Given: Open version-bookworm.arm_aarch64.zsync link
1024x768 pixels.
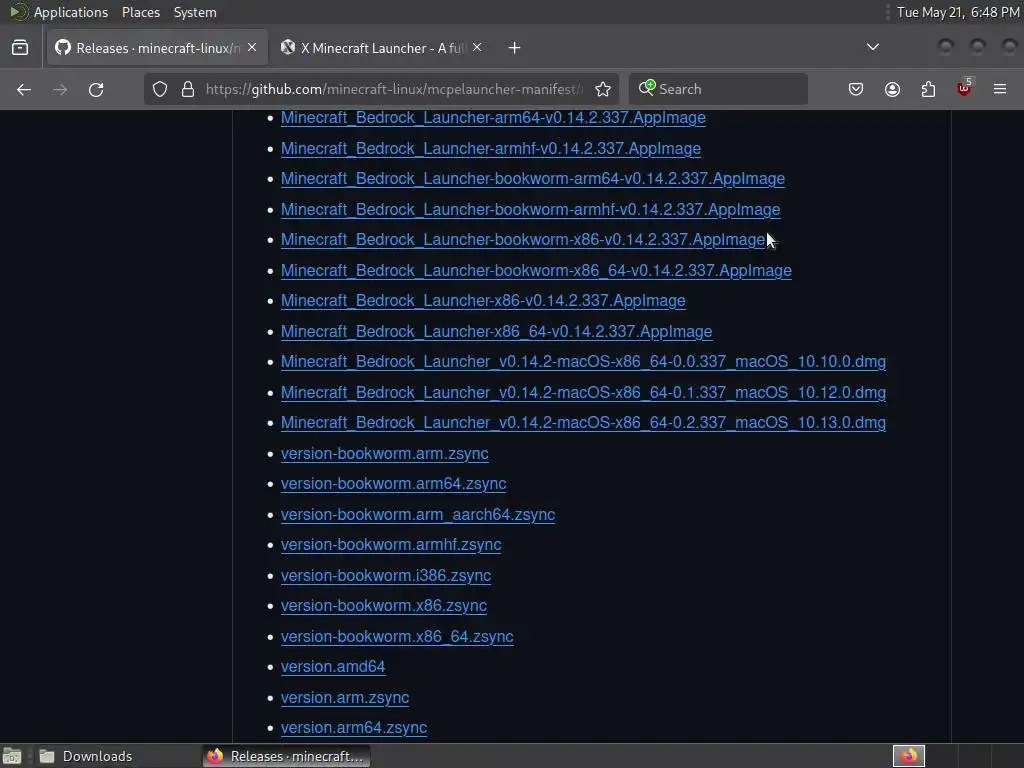Looking at the screenshot, I should coord(418,515).
